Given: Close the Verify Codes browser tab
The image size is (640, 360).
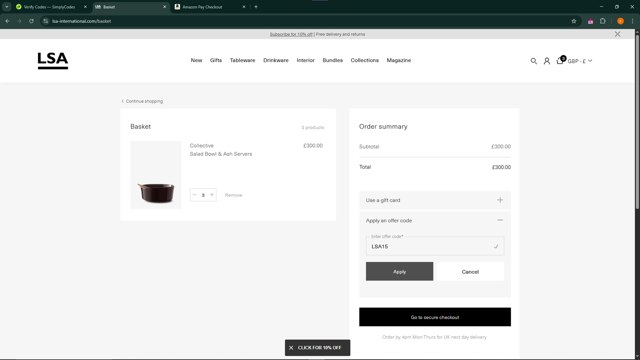Looking at the screenshot, I should [85, 7].
